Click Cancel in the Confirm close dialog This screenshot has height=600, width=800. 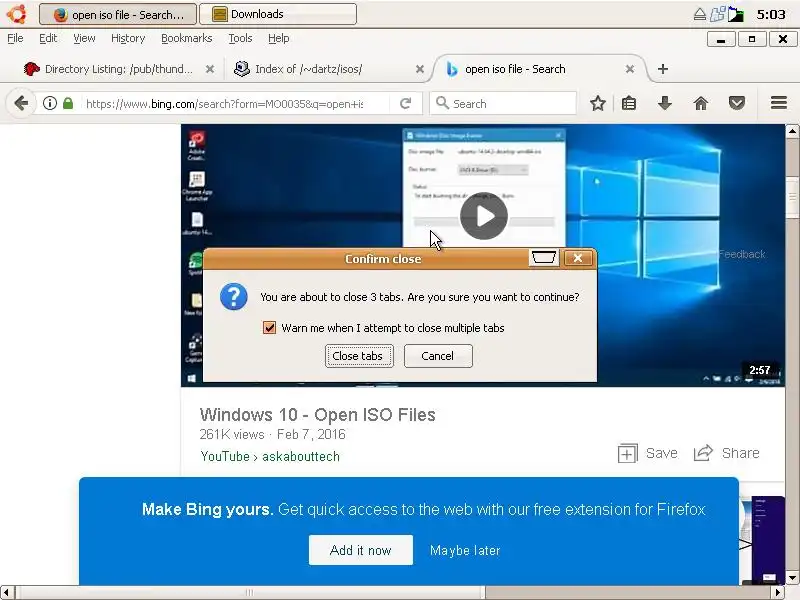(x=438, y=356)
